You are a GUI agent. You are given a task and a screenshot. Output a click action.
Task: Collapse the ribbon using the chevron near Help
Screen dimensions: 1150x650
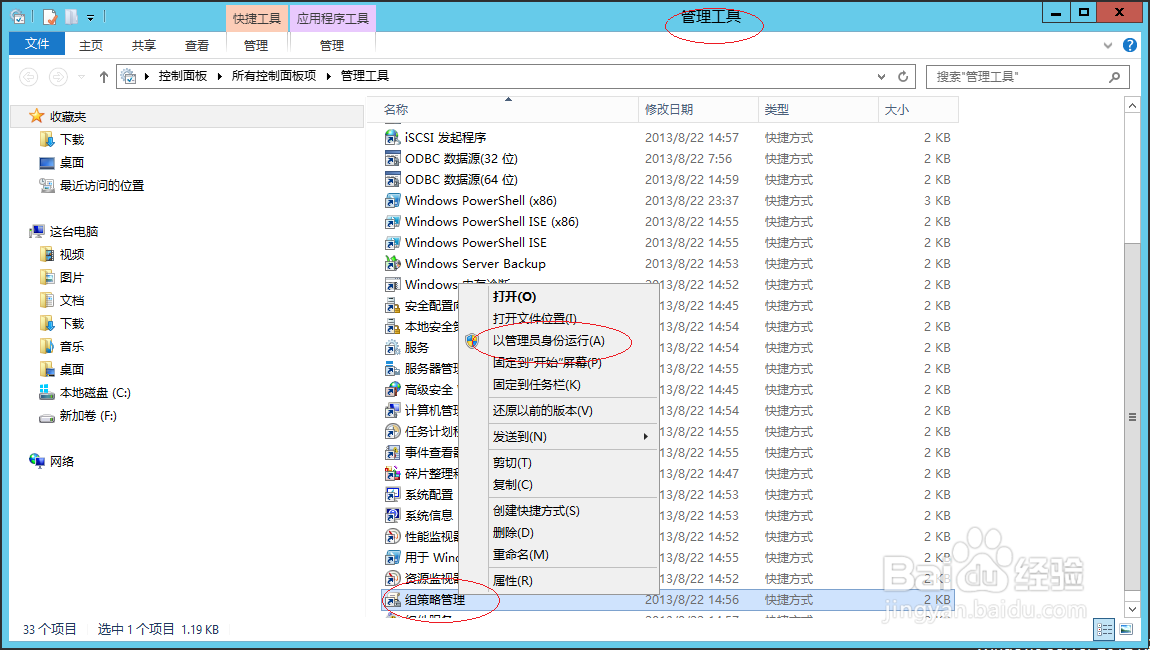click(x=1107, y=45)
